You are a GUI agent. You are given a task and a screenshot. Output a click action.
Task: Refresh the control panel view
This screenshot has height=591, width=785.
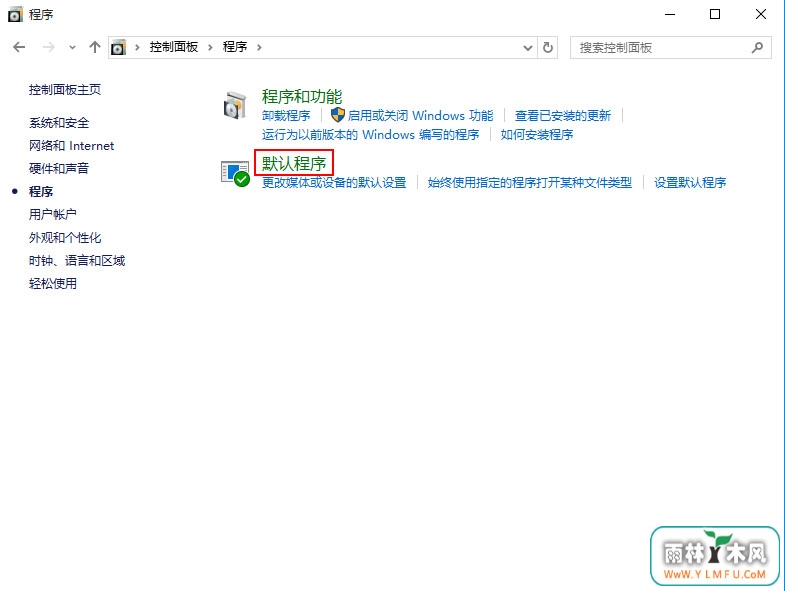point(548,48)
